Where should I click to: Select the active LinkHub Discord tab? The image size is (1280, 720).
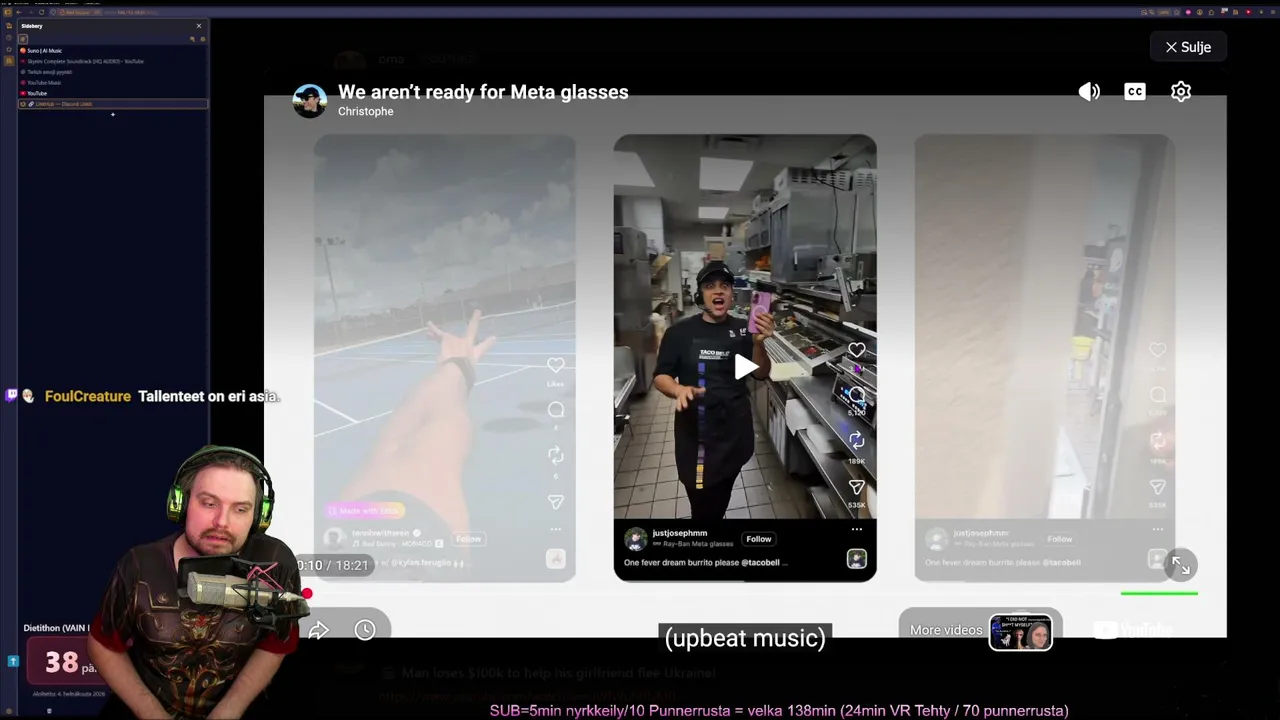point(112,104)
